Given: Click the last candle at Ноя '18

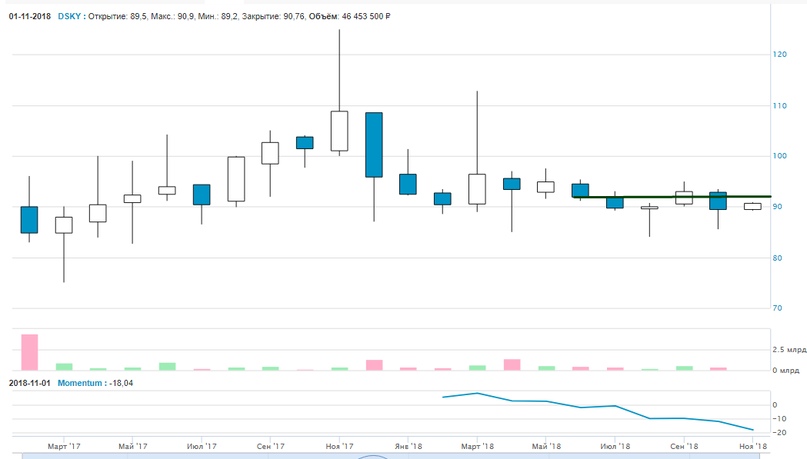Looking at the screenshot, I should coord(752,206).
